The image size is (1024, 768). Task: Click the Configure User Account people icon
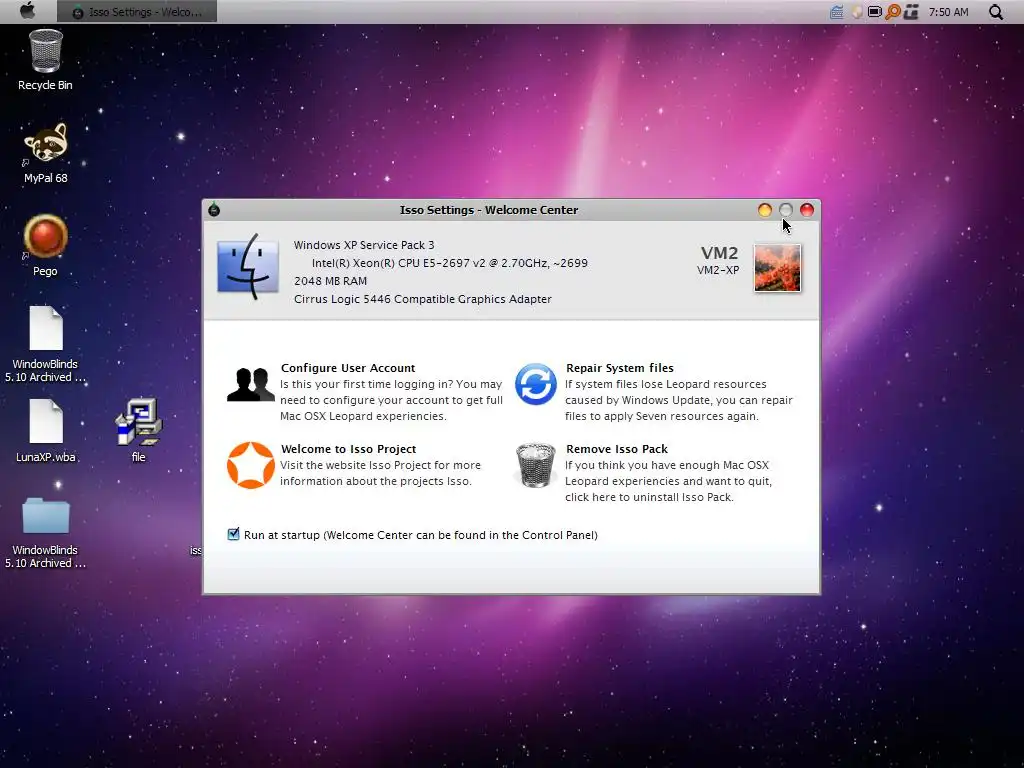pos(251,384)
